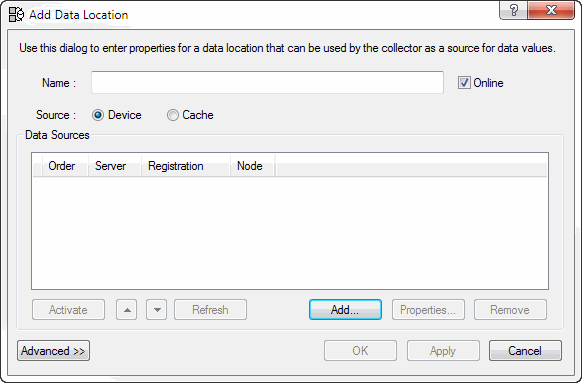The width and height of the screenshot is (582, 383).
Task: Click the Name input field
Action: click(267, 82)
